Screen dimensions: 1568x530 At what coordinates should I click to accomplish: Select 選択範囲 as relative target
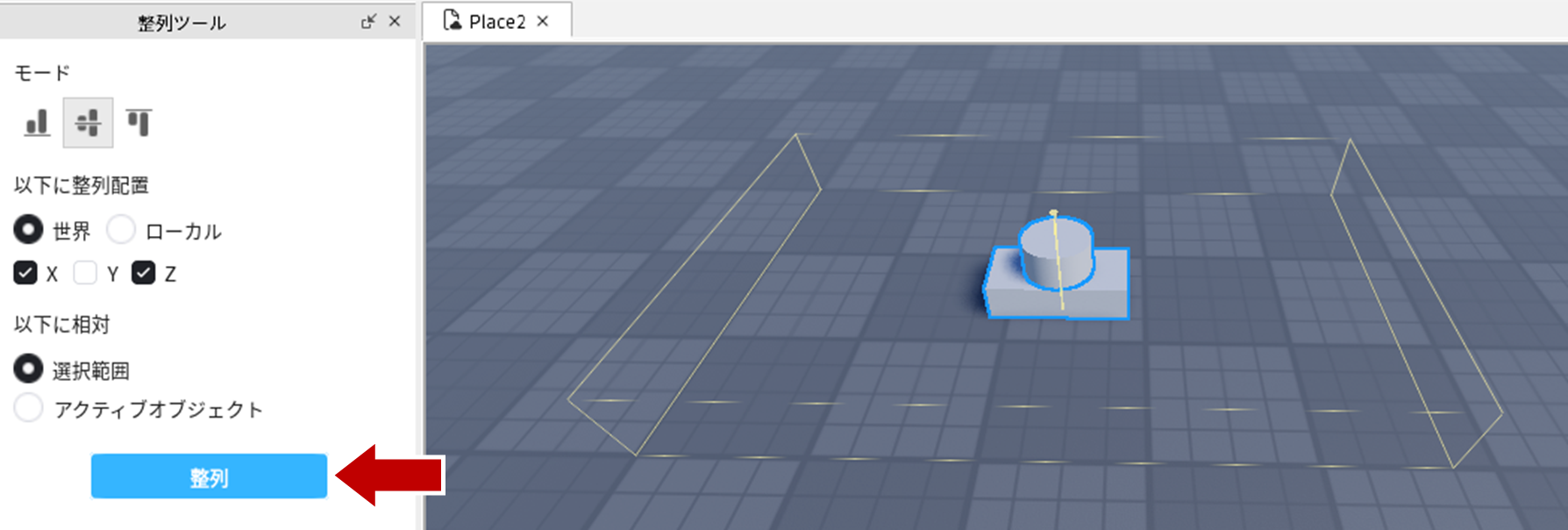pyautogui.click(x=28, y=369)
